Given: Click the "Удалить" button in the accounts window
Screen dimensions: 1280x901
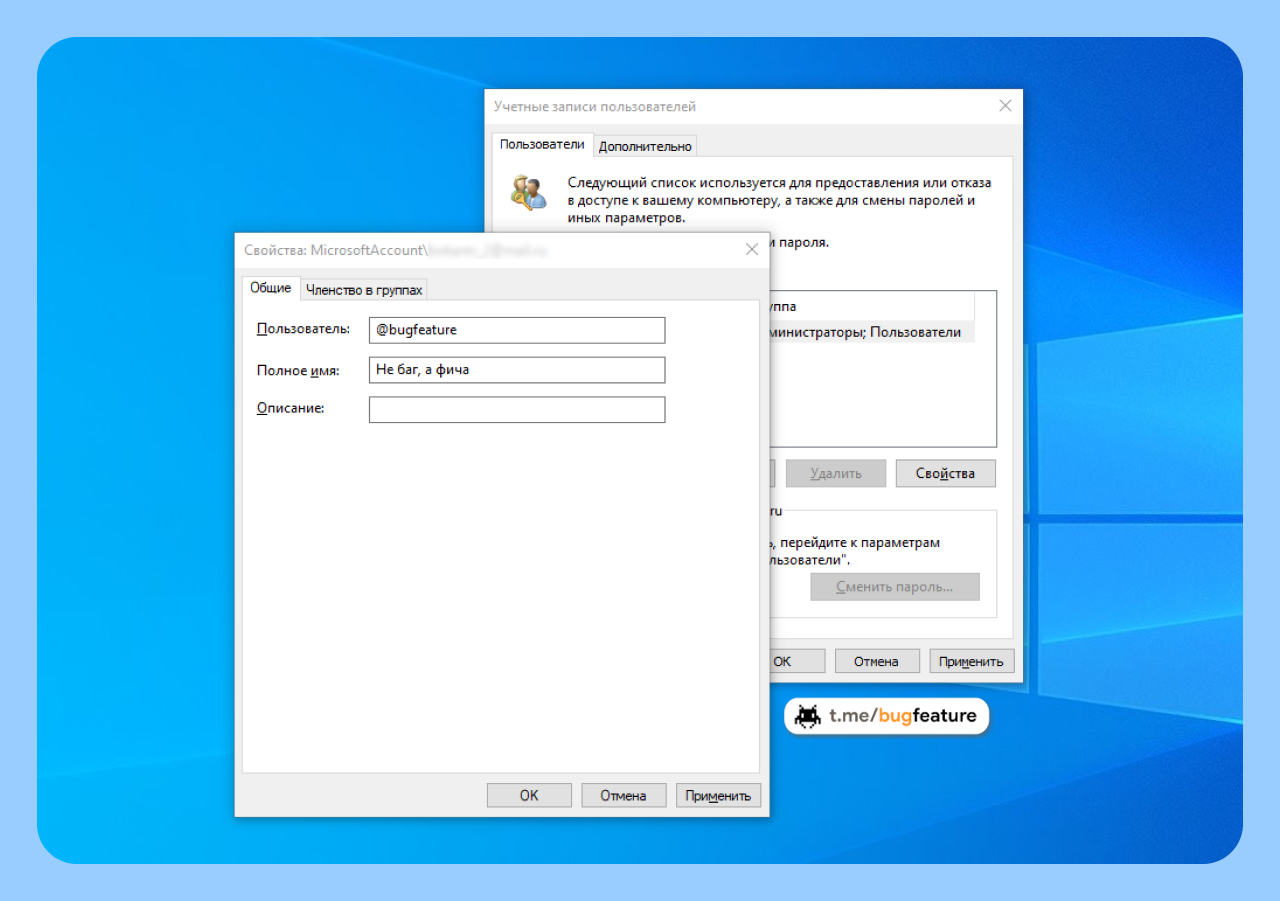Looking at the screenshot, I should pyautogui.click(x=835, y=473).
